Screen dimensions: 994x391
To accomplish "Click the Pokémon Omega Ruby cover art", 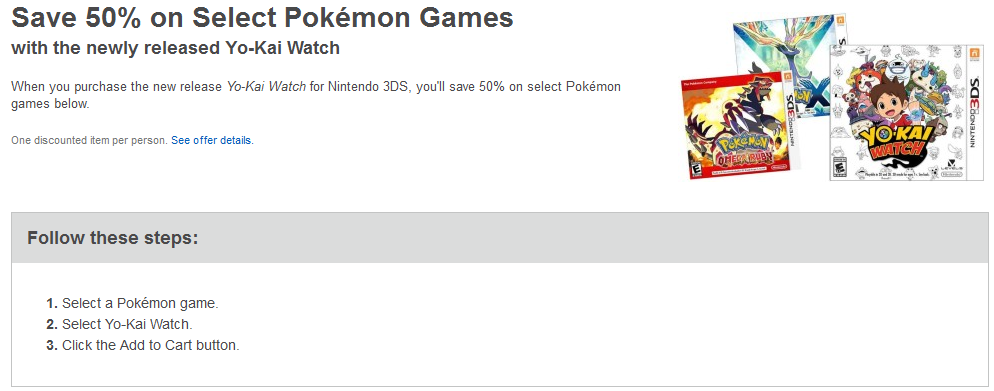I will click(739, 126).
